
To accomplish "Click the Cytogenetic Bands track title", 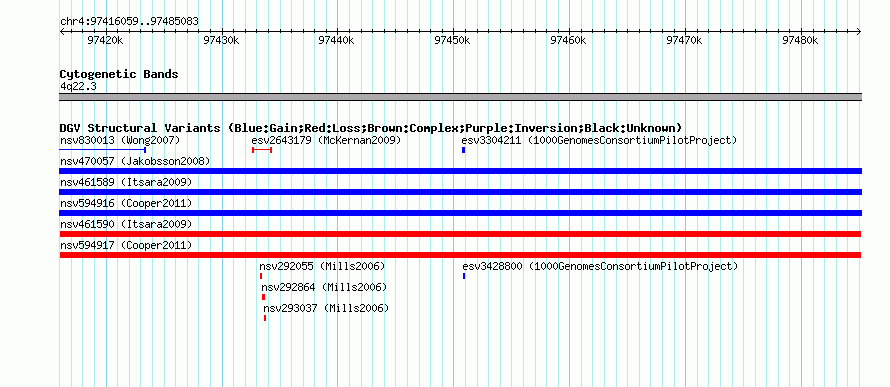I will click(x=119, y=74).
